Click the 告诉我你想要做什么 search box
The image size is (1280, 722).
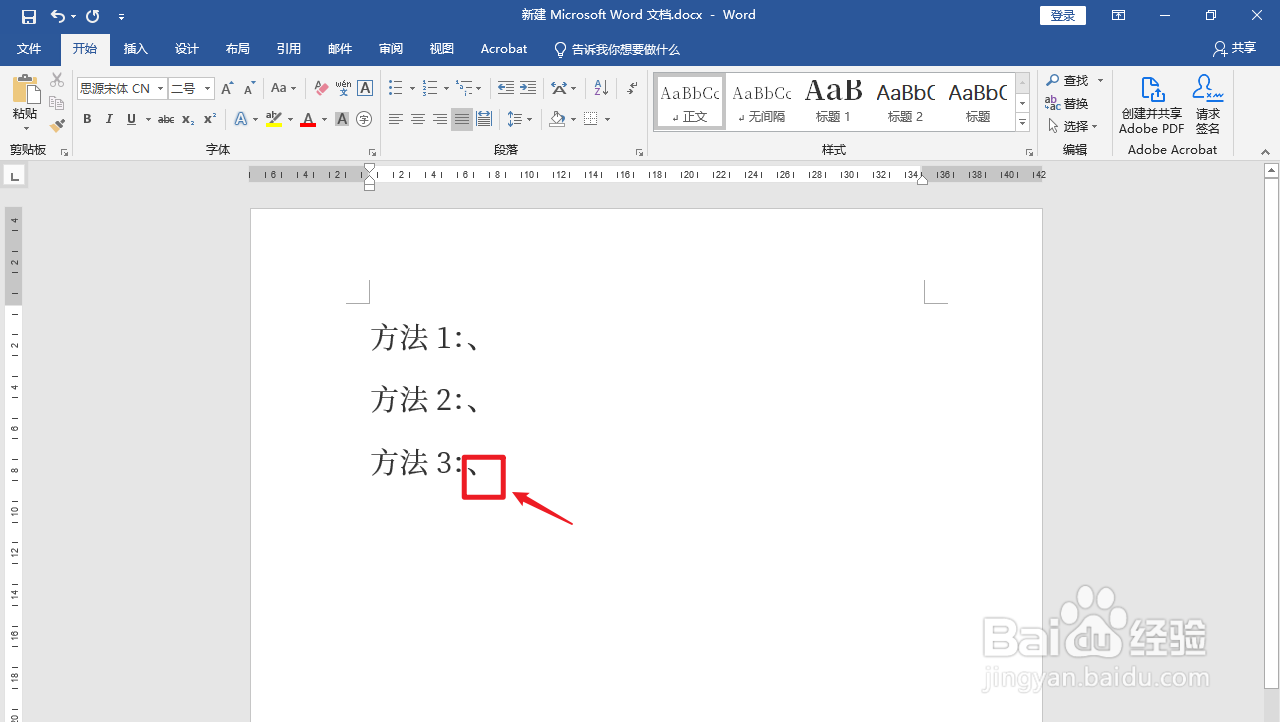617,49
